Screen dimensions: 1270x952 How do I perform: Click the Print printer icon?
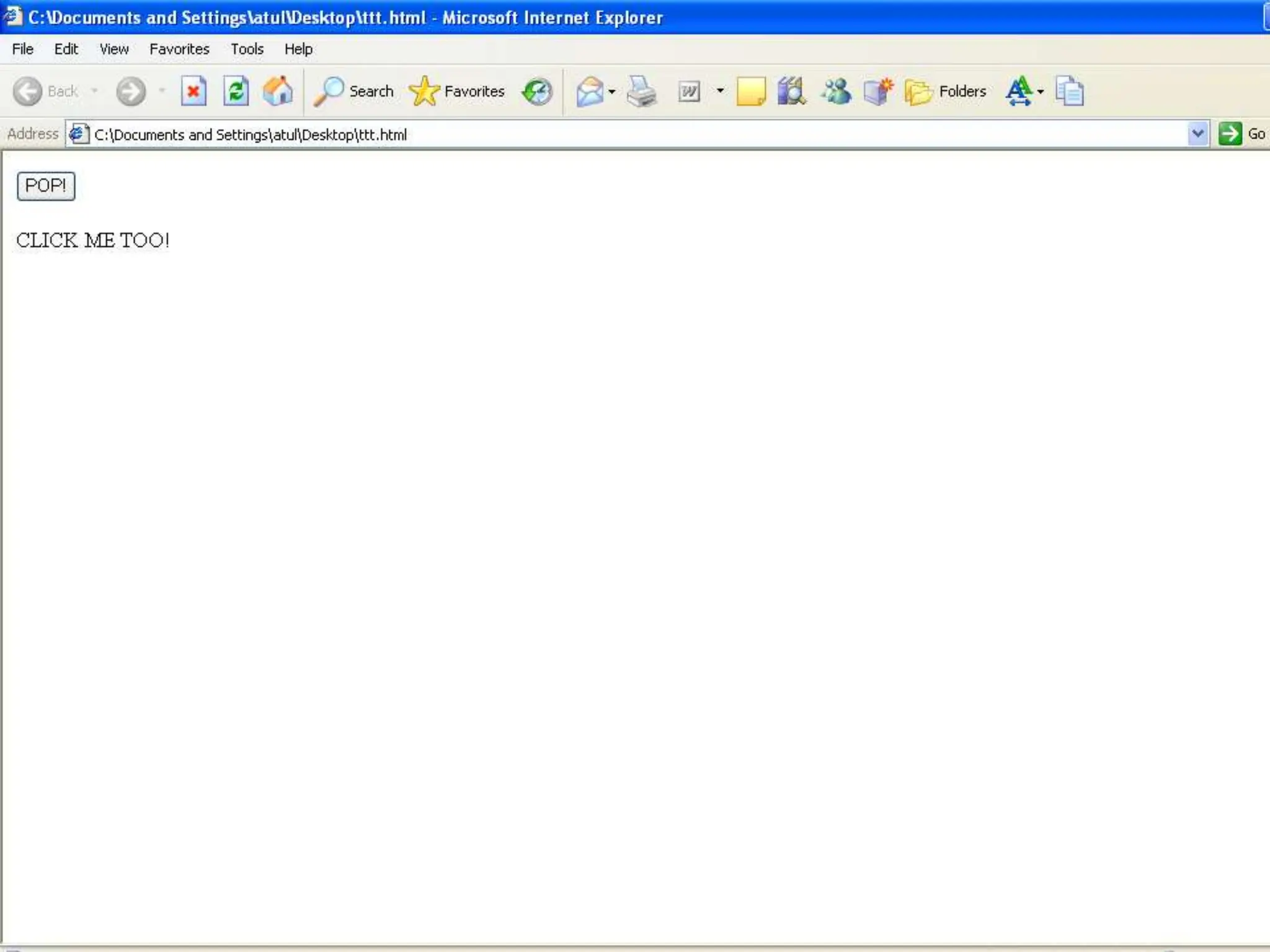coord(641,92)
